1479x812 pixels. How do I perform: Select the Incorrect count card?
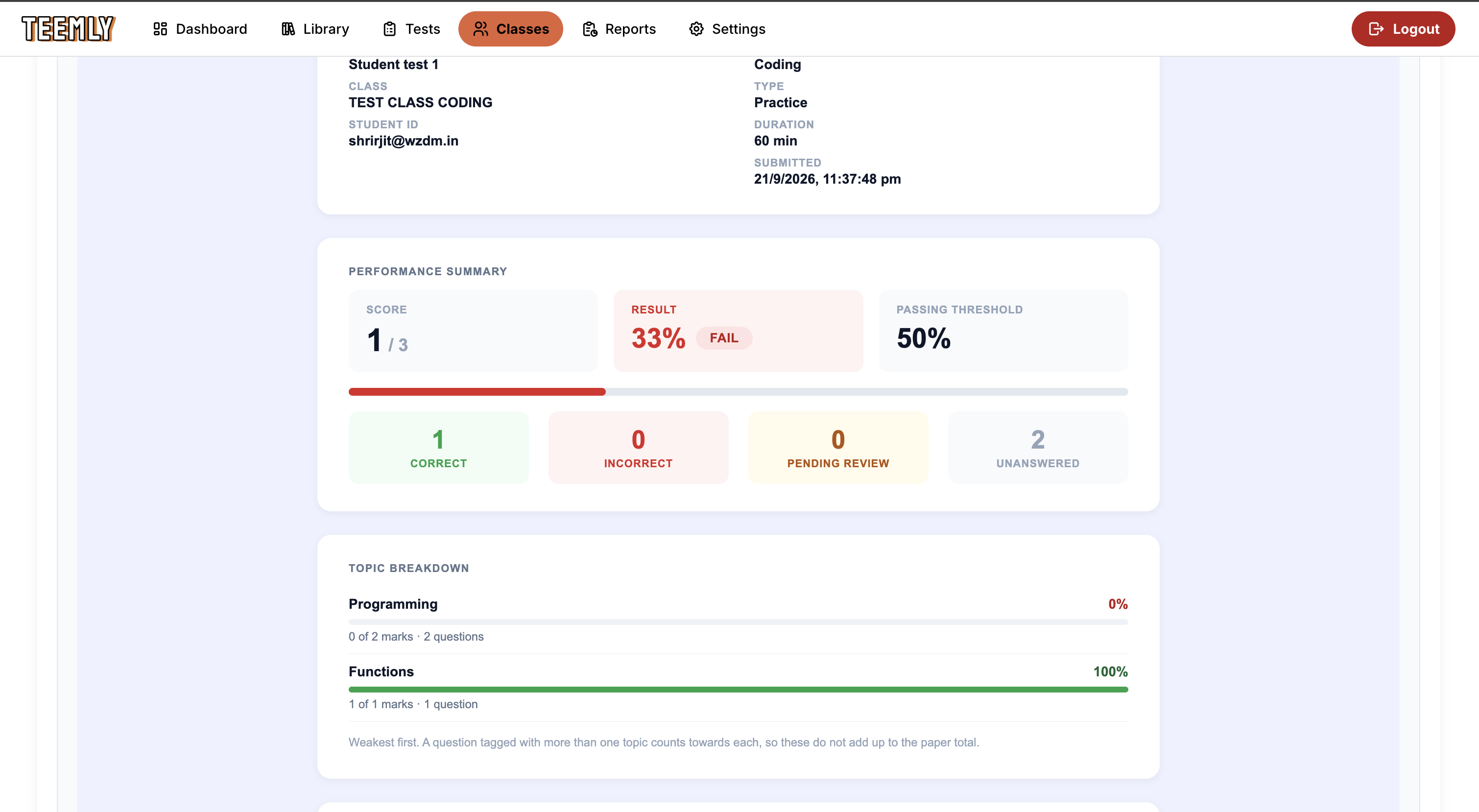[639, 447]
